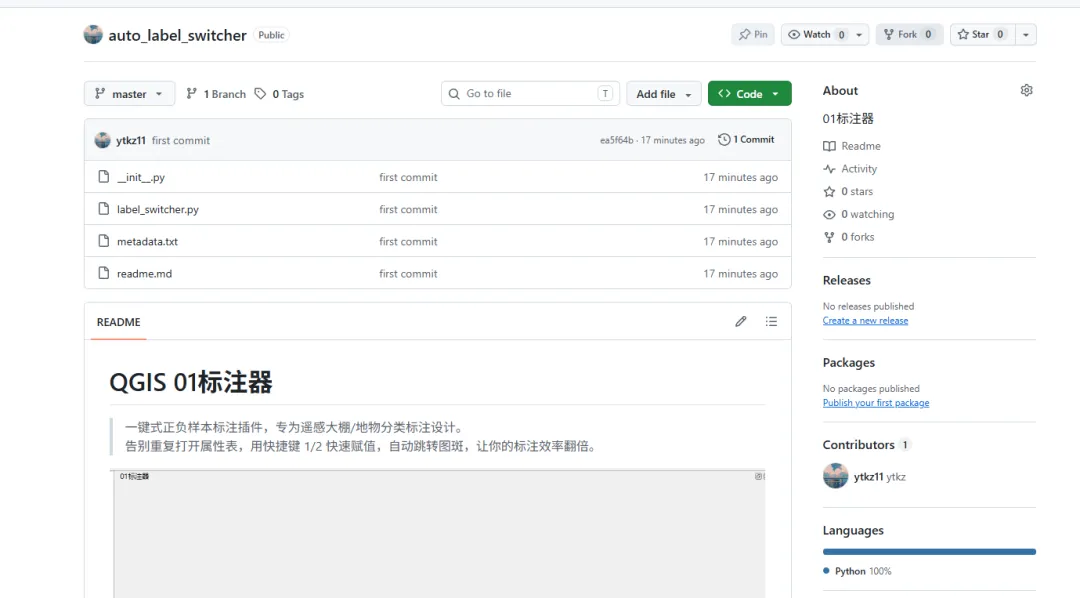Edit the README with the pencil icon
The height and width of the screenshot is (598, 1080).
pyautogui.click(x=740, y=321)
